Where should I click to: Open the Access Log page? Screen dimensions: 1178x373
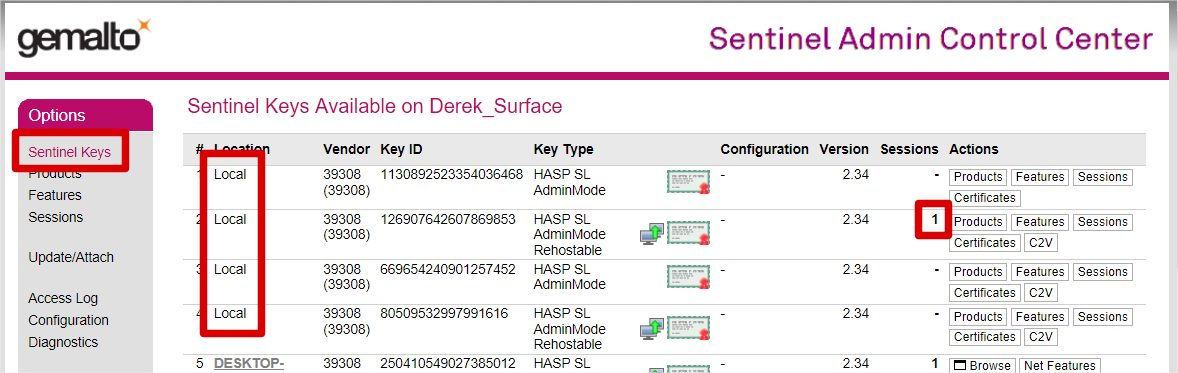pos(63,299)
